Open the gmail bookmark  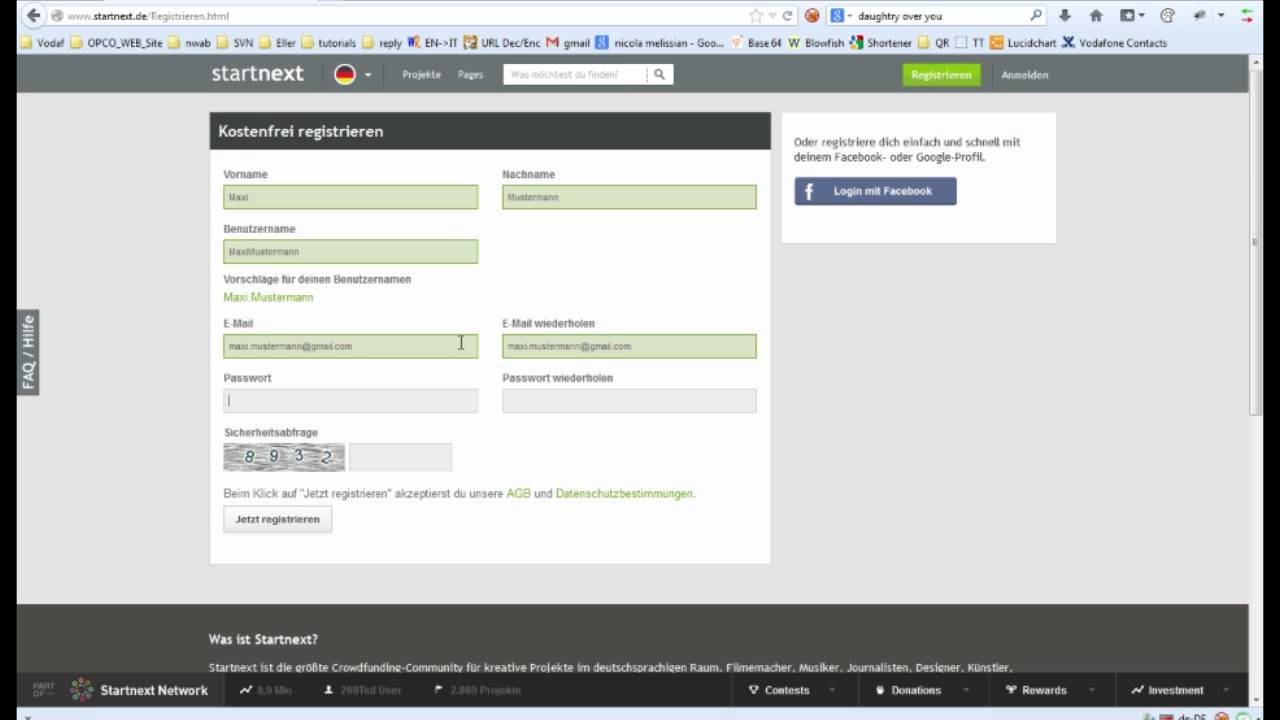[x=569, y=43]
